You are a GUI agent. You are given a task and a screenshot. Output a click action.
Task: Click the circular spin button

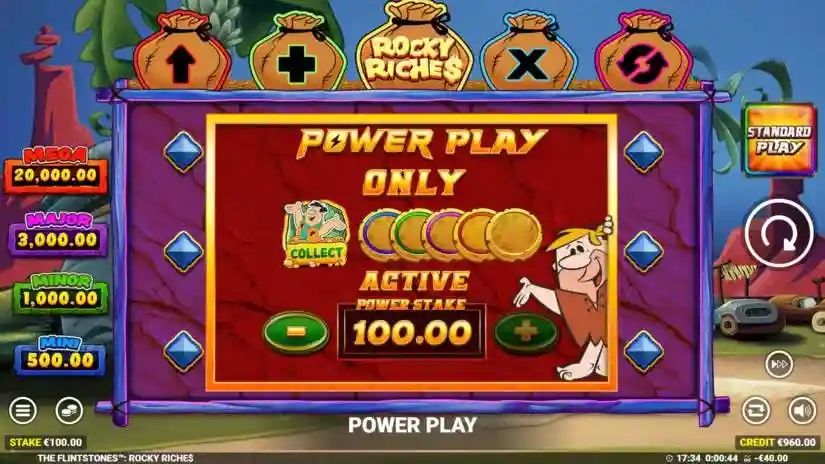pyautogui.click(x=779, y=233)
